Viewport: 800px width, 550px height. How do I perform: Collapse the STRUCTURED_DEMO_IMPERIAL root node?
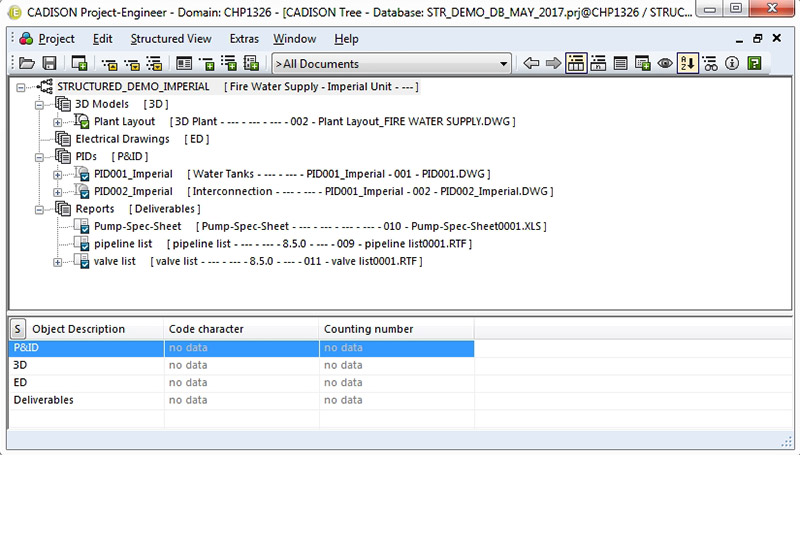20,87
